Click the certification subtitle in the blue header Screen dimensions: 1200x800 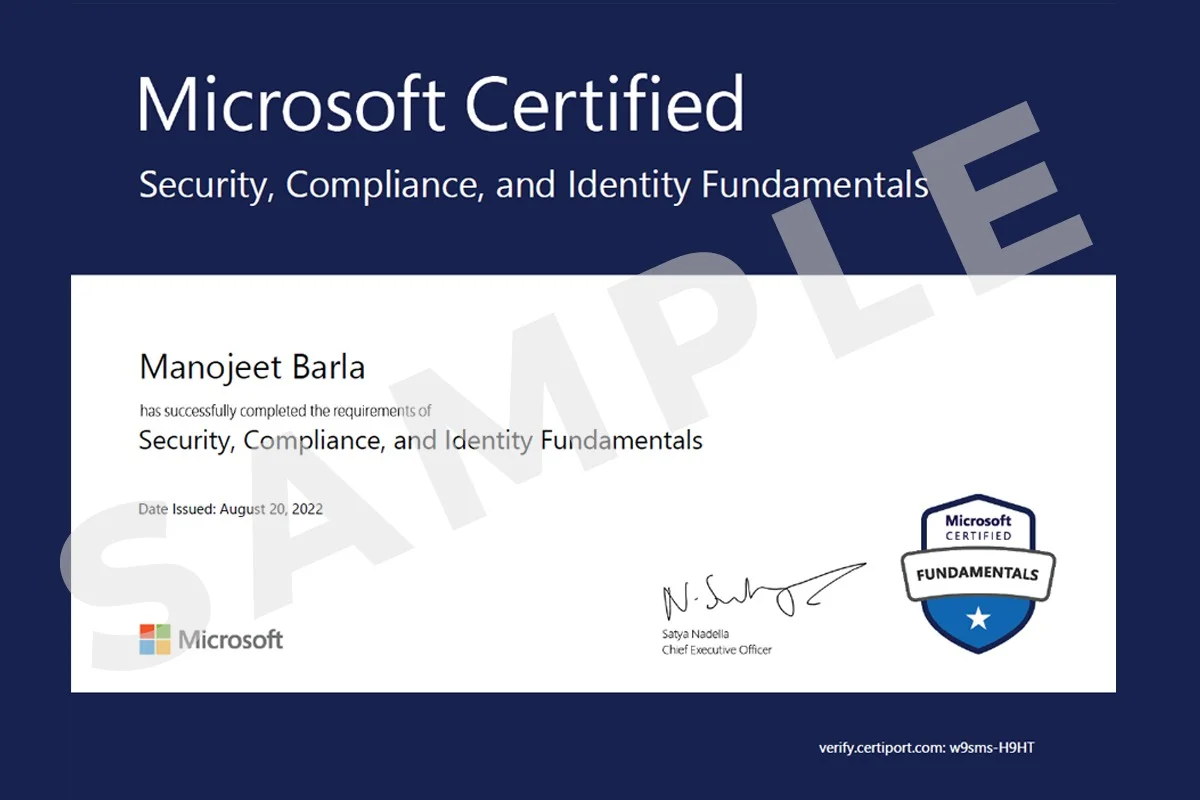tap(533, 185)
